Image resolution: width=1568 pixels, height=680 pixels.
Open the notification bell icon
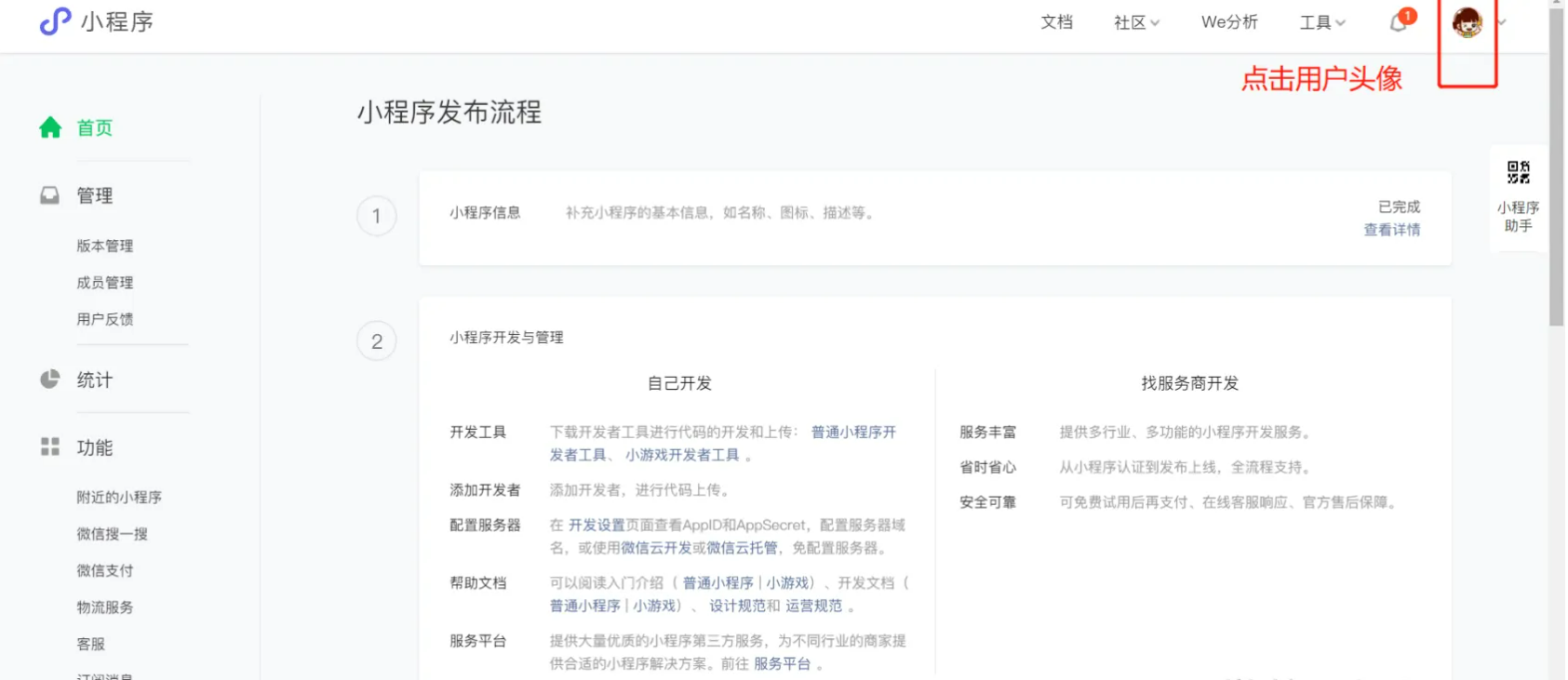[1398, 22]
